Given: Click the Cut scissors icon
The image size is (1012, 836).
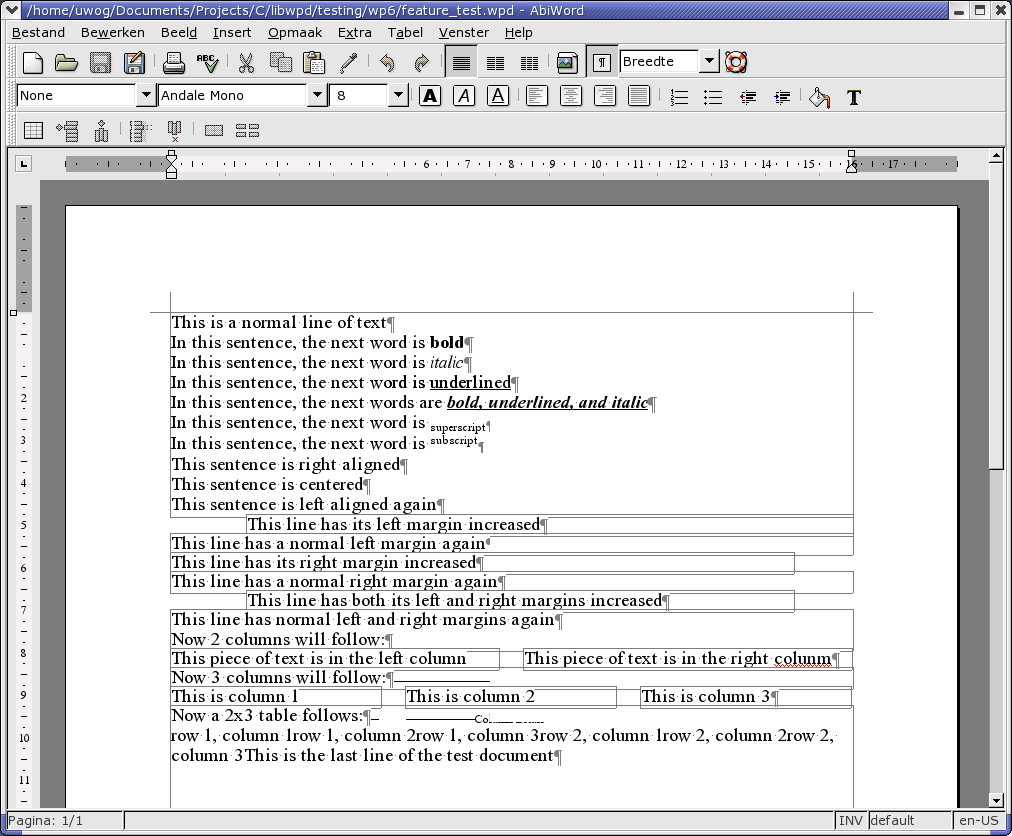Looking at the screenshot, I should point(246,63).
